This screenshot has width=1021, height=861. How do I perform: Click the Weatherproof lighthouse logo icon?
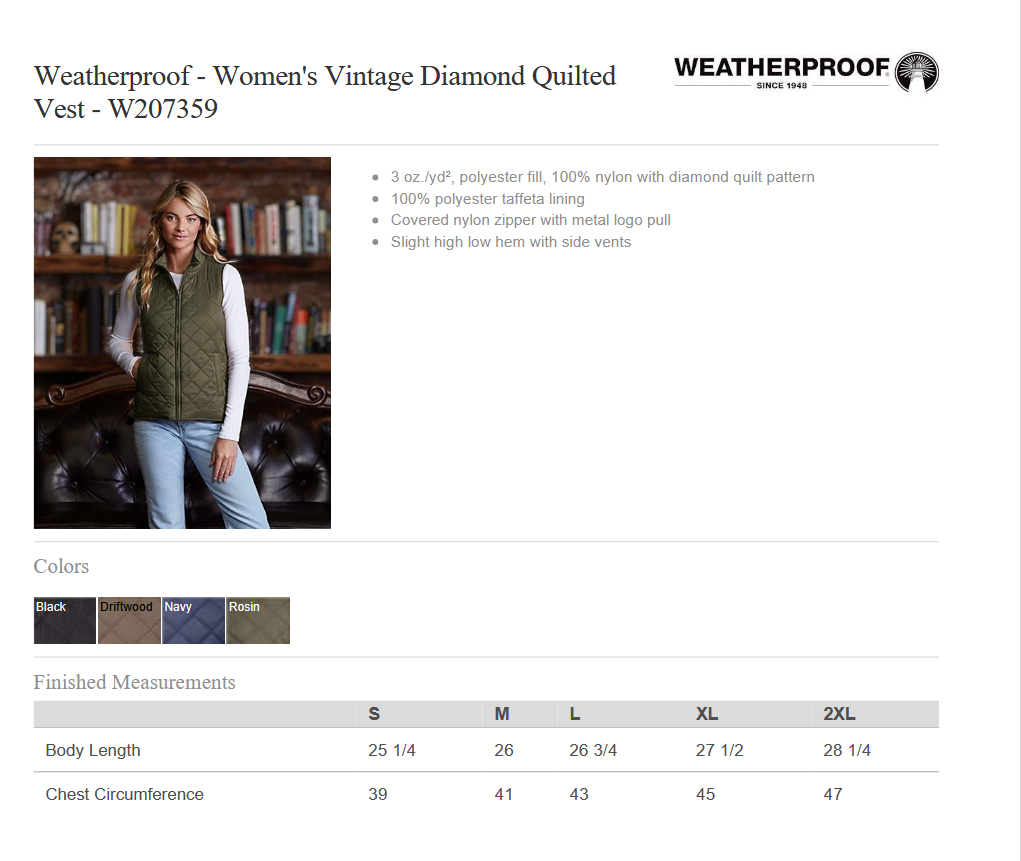[x=917, y=72]
